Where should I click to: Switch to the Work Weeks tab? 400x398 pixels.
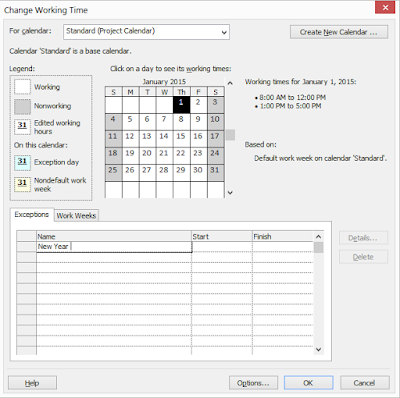point(76,216)
